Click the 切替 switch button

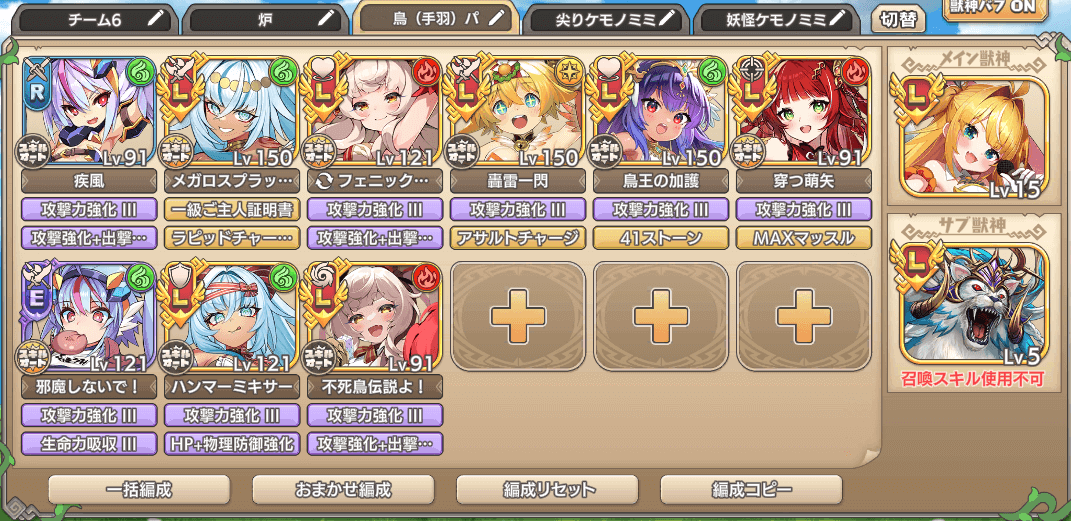898,20
